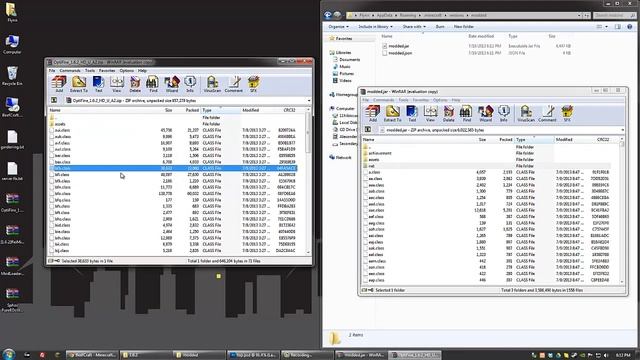Click Explorer Back navigation button

[328, 15]
